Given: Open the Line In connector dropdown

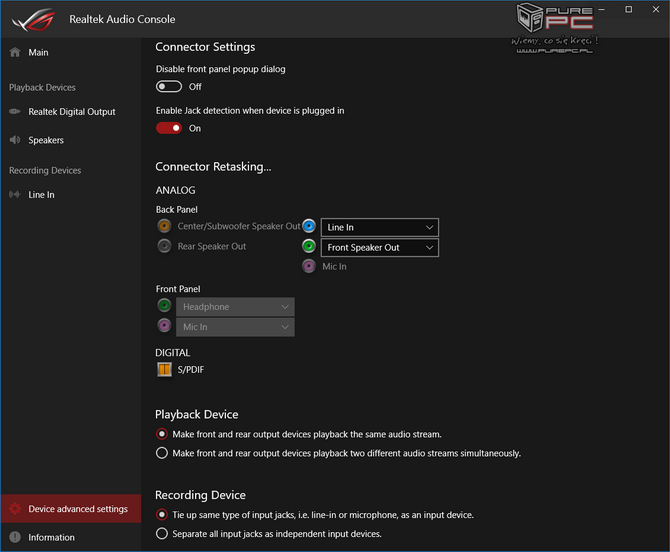Looking at the screenshot, I should coord(380,227).
